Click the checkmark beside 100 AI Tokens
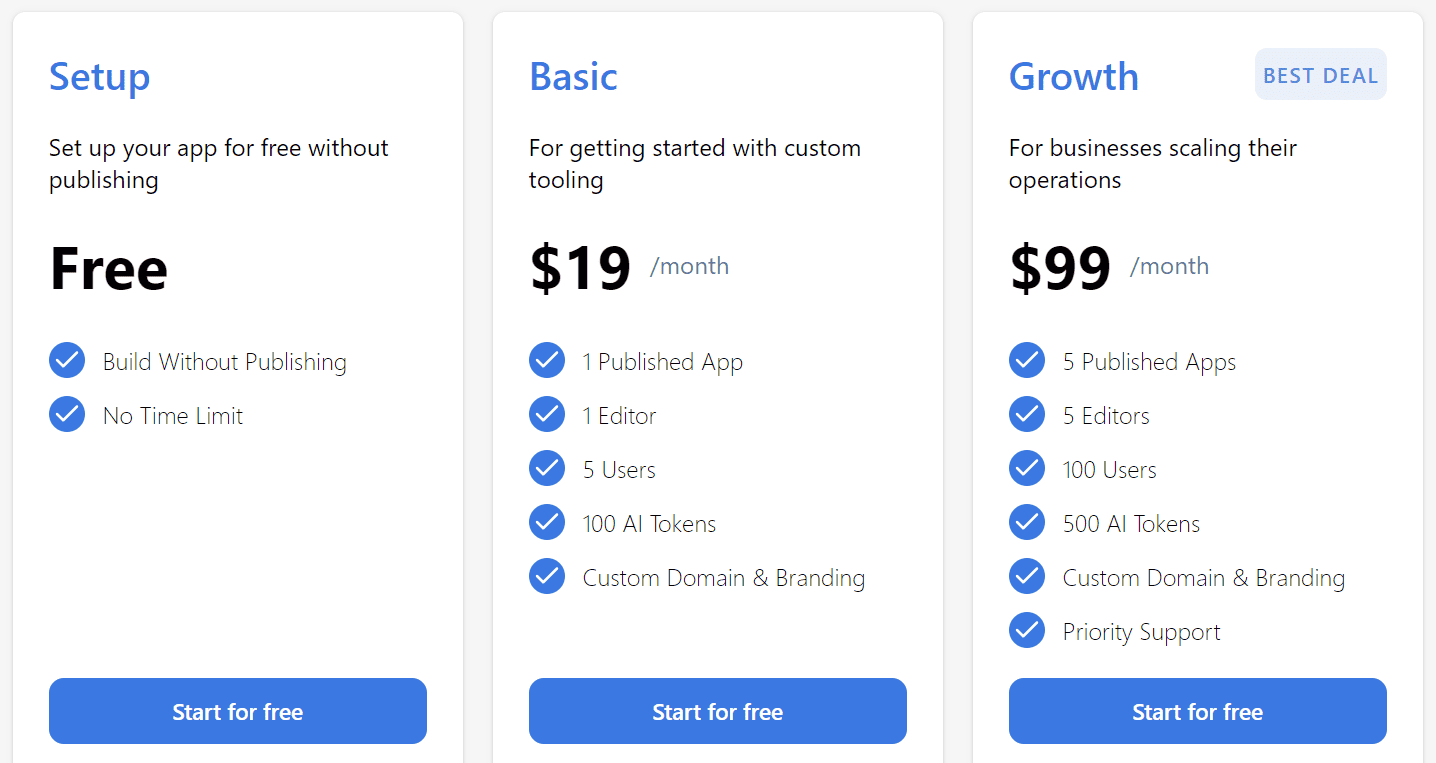Image resolution: width=1436 pixels, height=763 pixels. tap(547, 521)
